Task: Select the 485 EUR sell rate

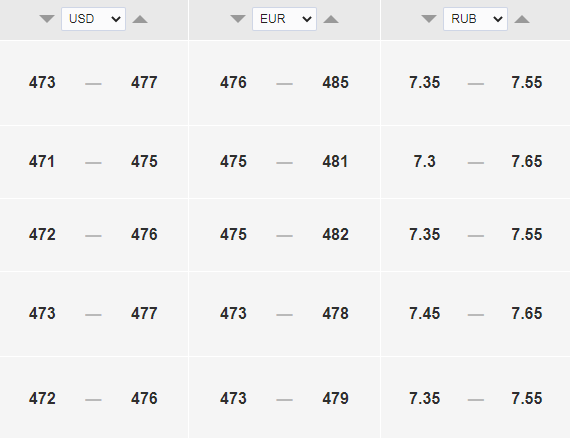Action: (x=335, y=83)
